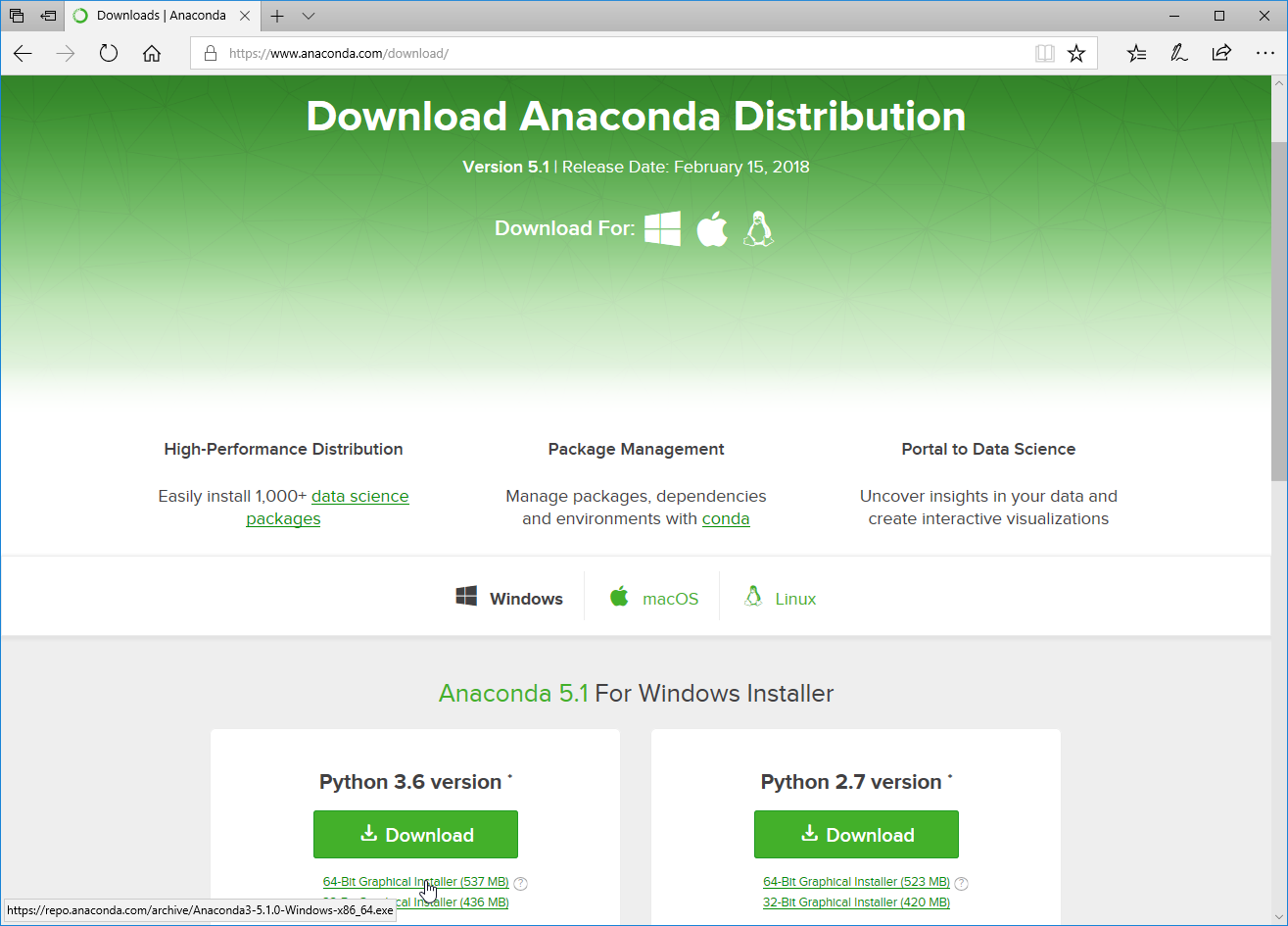Open the Add notes pen icon
The image size is (1288, 926).
click(1179, 53)
